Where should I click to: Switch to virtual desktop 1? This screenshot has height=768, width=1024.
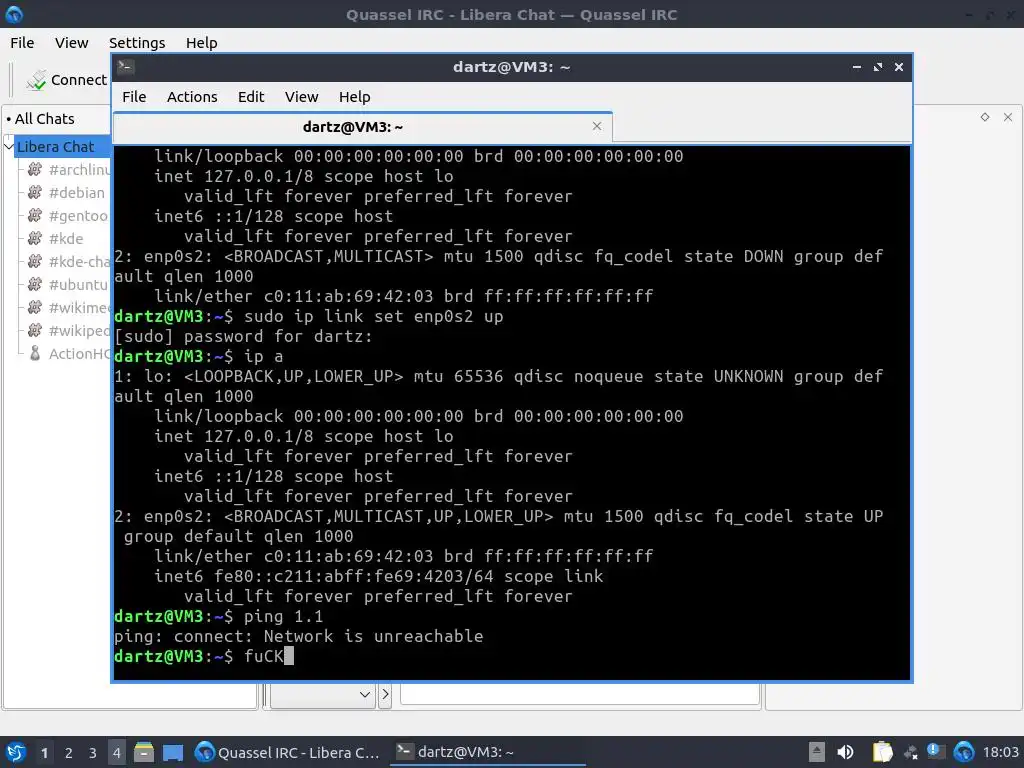[x=44, y=753]
